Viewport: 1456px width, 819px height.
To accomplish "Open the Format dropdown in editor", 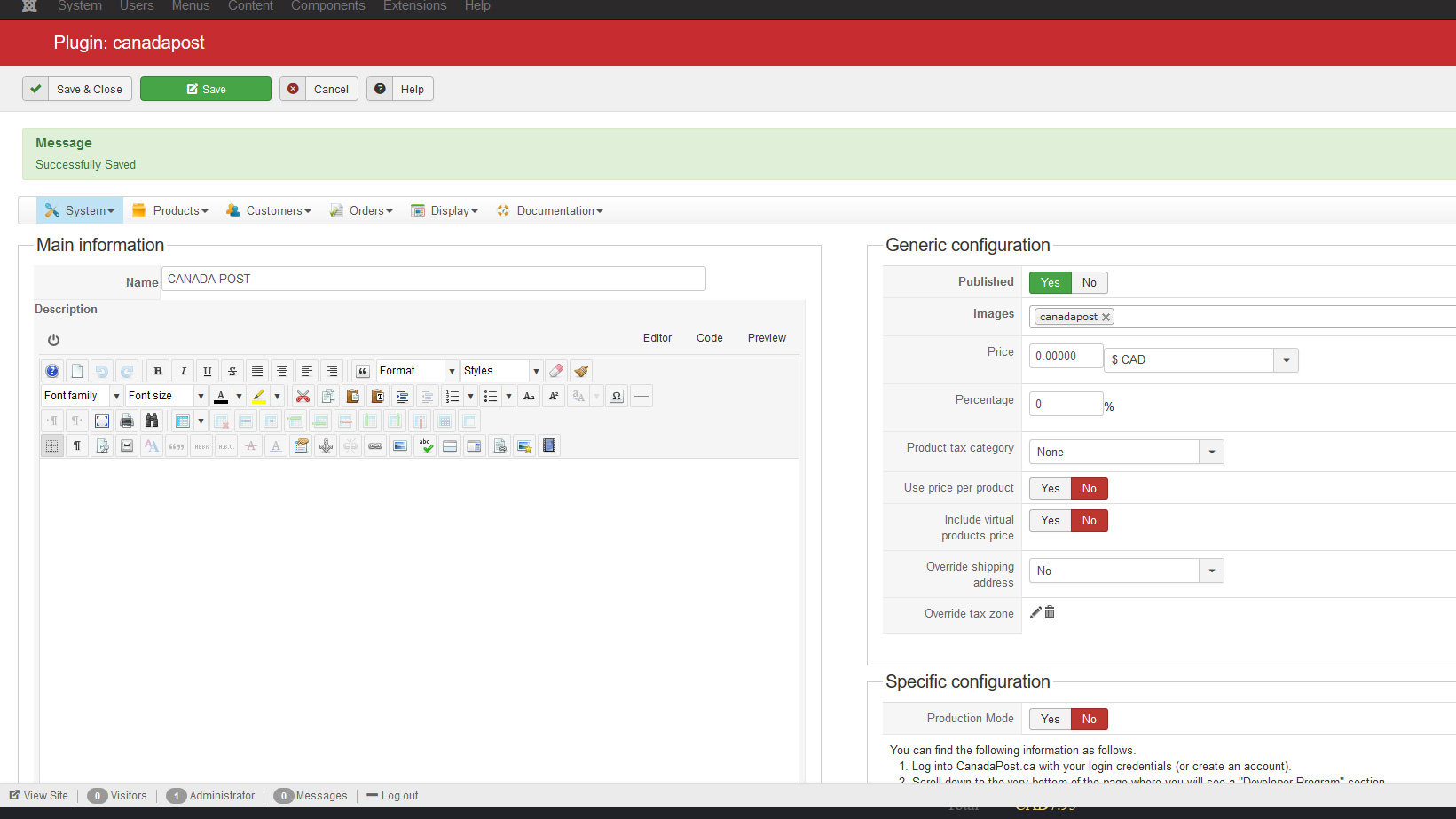I will (x=417, y=371).
